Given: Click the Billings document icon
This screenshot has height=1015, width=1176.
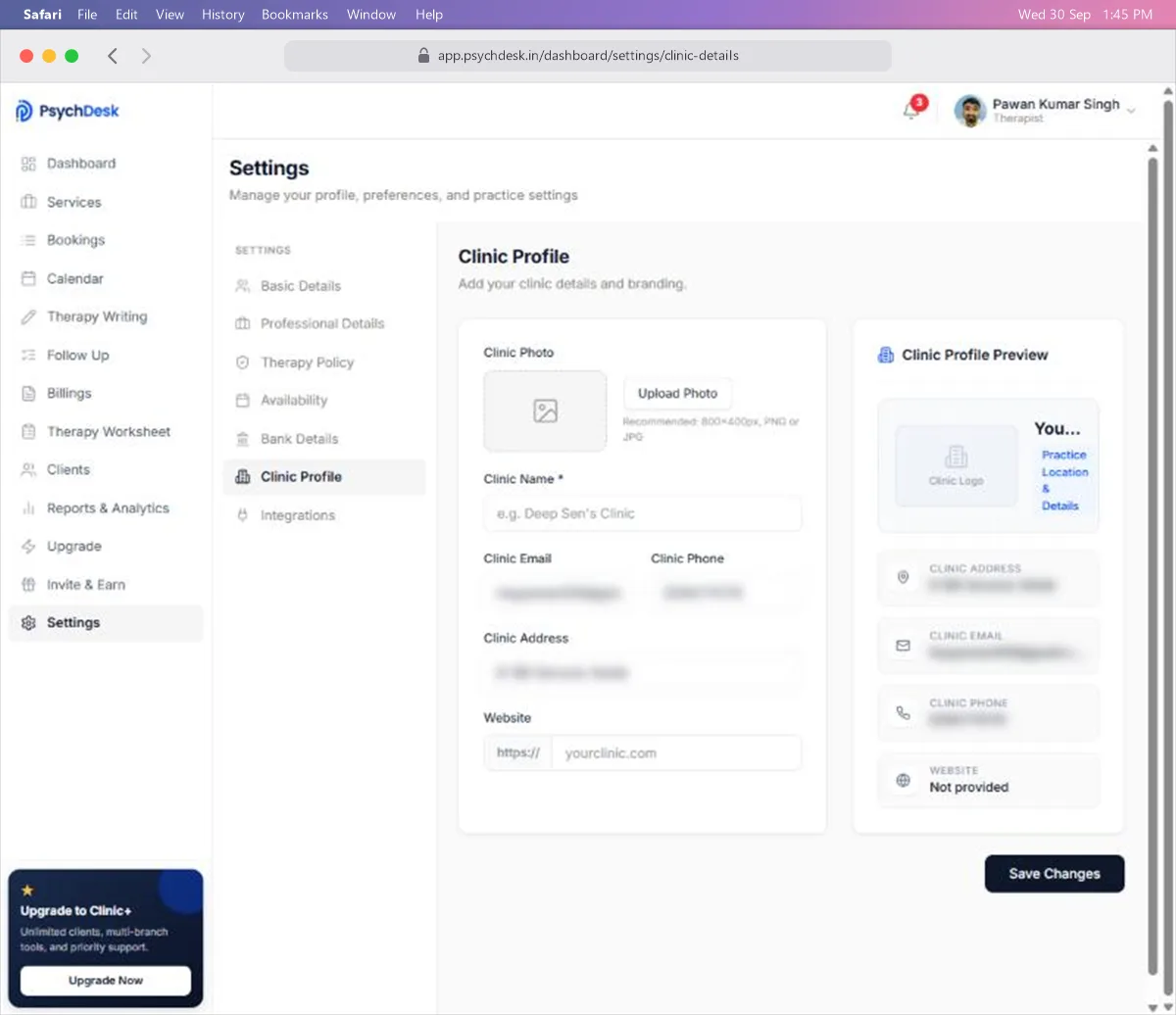Looking at the screenshot, I should pyautogui.click(x=28, y=393).
